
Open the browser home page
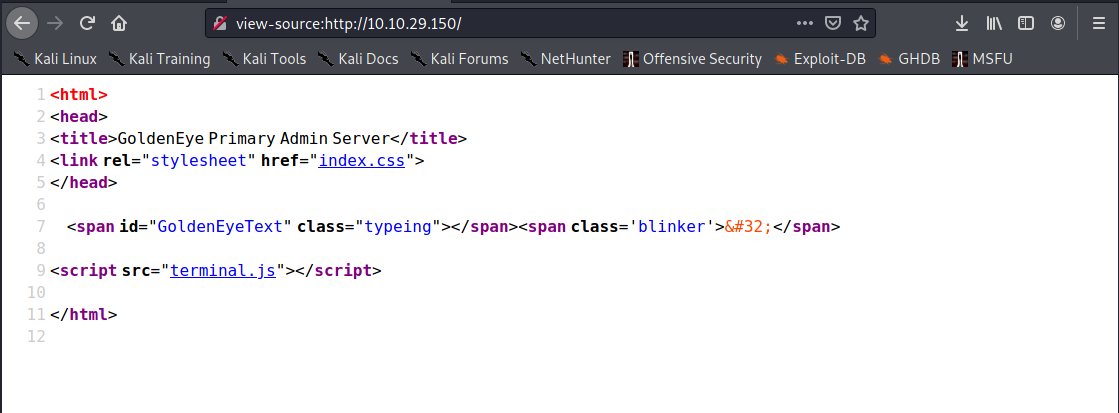(119, 24)
